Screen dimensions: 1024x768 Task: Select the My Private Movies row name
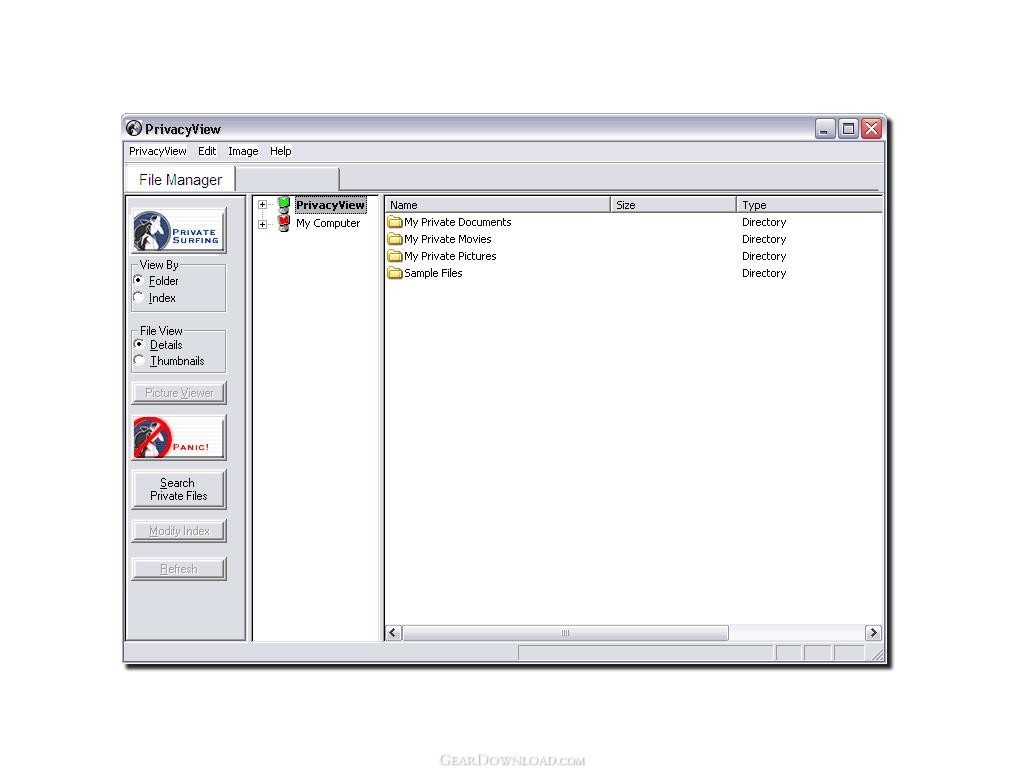pos(447,239)
